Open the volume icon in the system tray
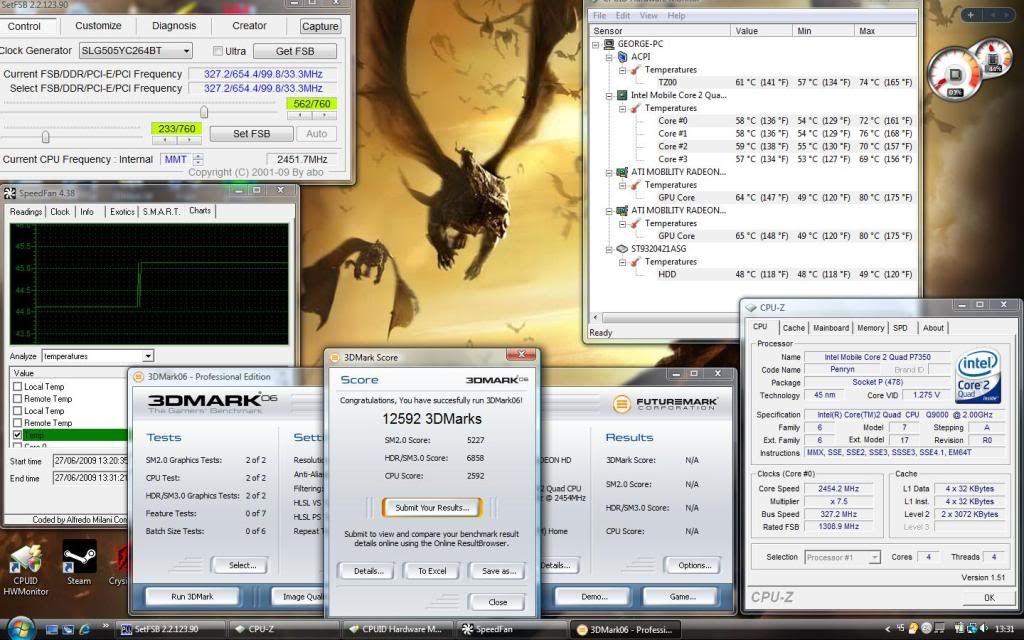1024x640 pixels. point(984,629)
